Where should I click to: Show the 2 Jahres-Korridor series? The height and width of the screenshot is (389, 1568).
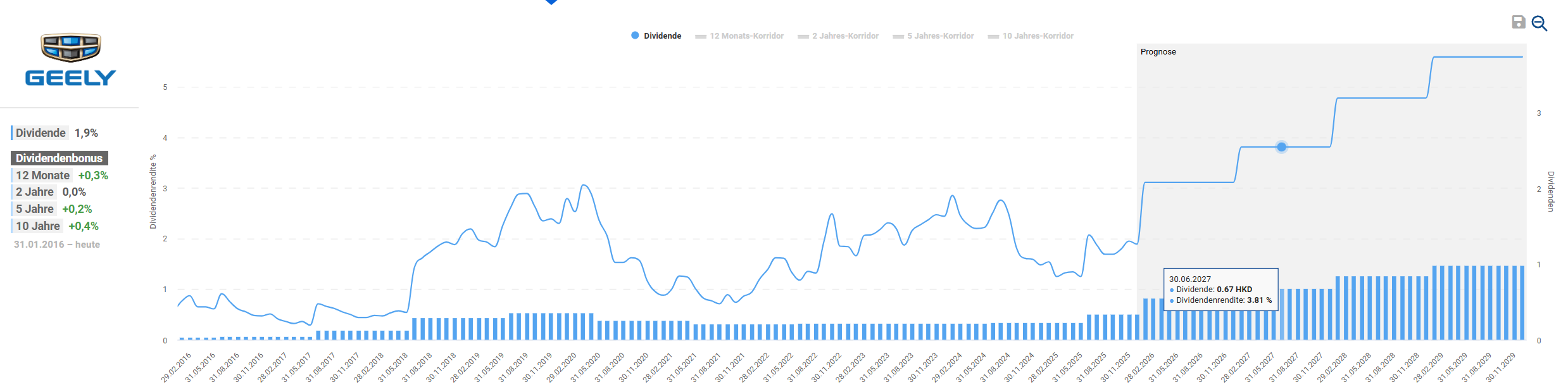838,36
